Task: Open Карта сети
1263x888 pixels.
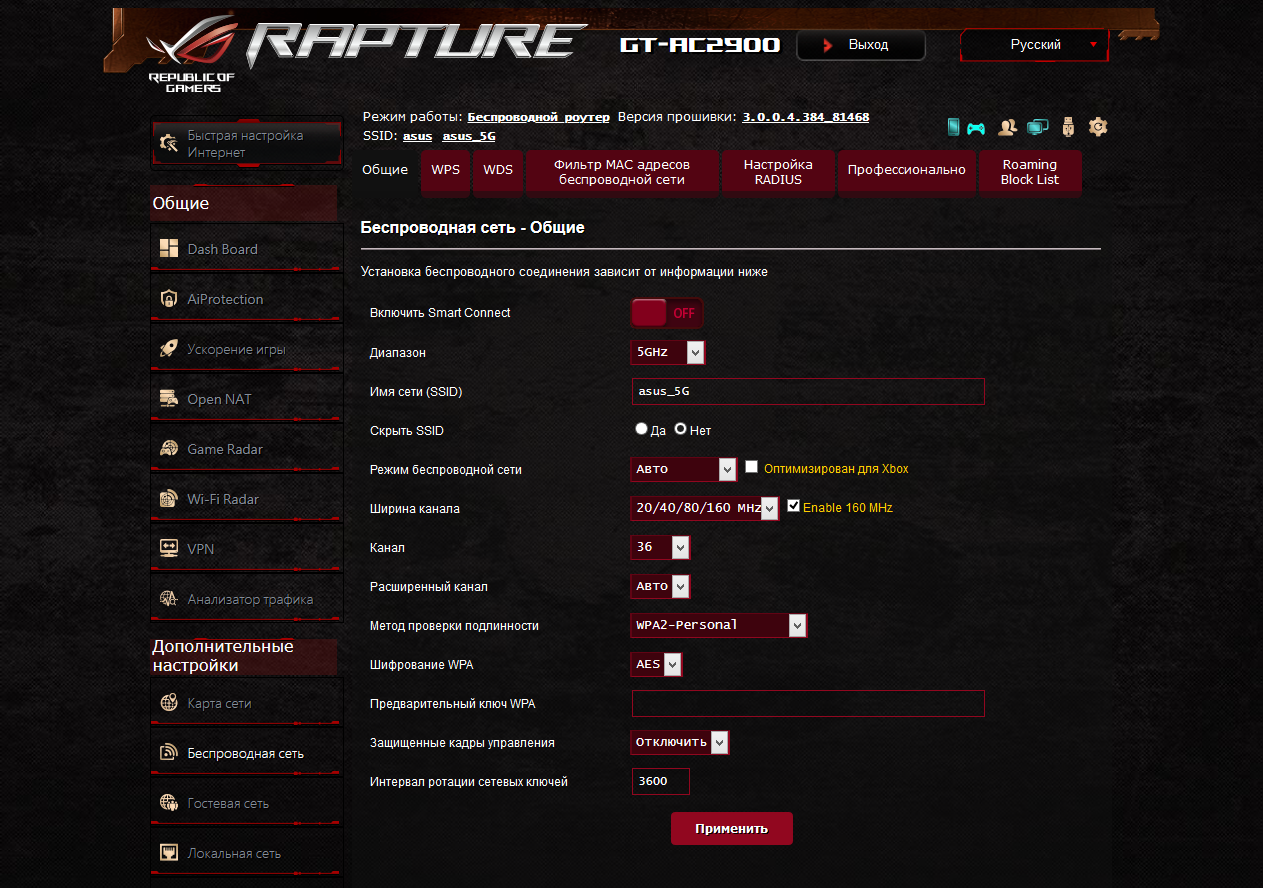Action: [245, 704]
